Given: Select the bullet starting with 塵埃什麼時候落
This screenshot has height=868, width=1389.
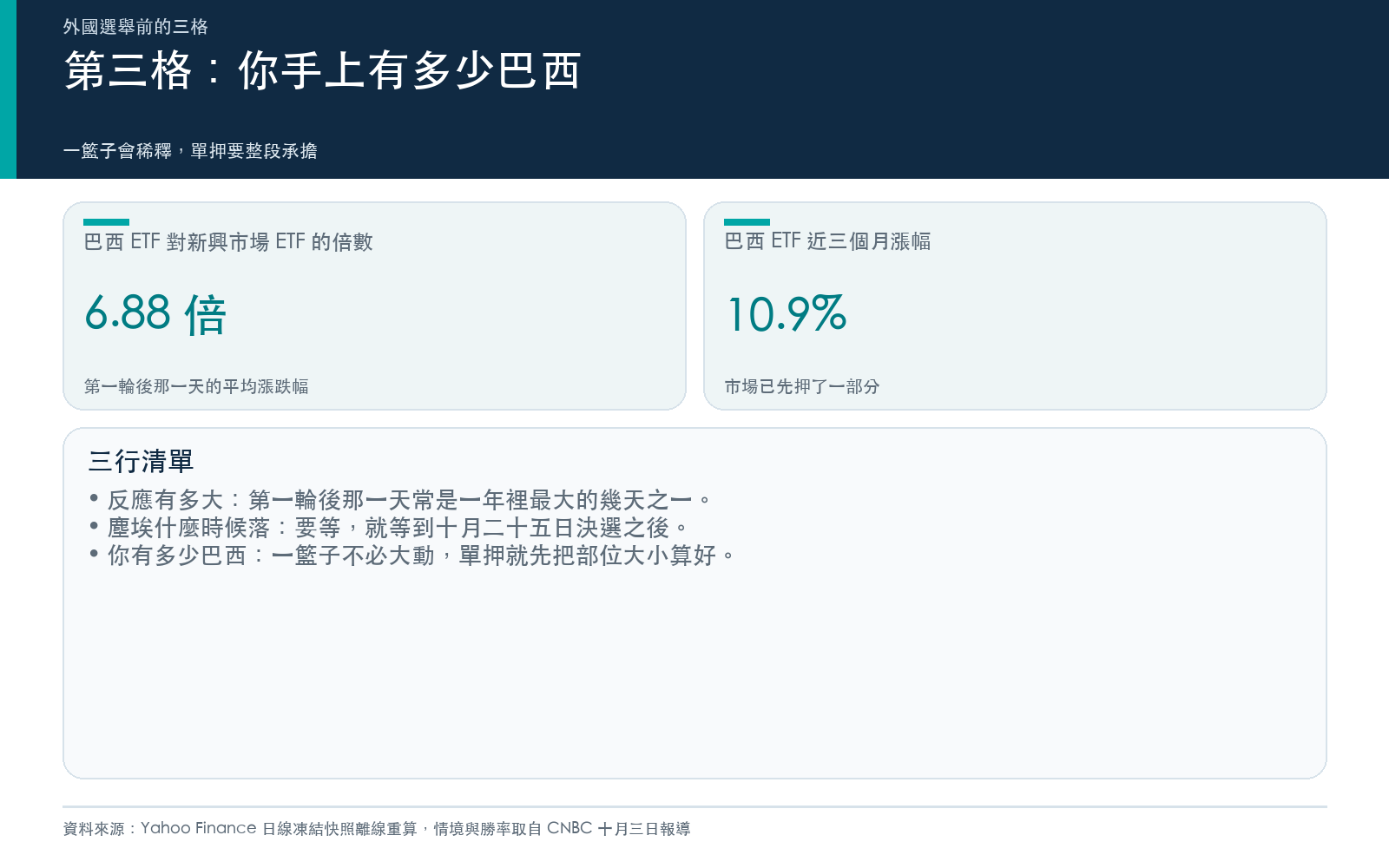Looking at the screenshot, I should [389, 528].
